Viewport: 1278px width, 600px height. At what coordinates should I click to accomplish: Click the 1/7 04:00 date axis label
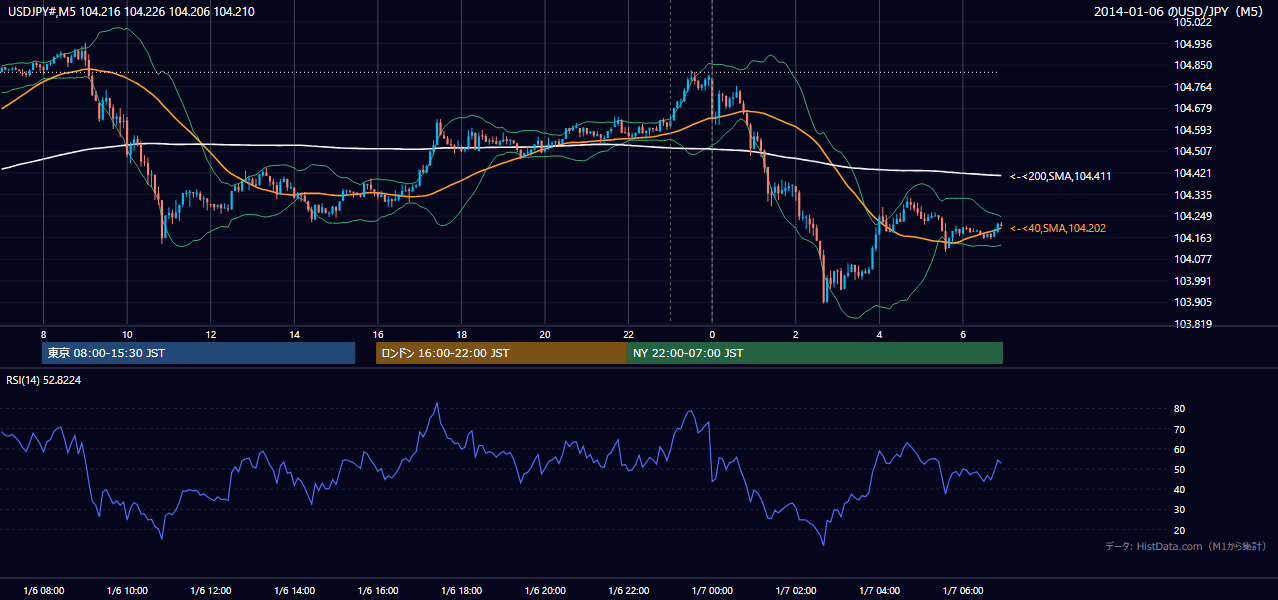(x=879, y=591)
